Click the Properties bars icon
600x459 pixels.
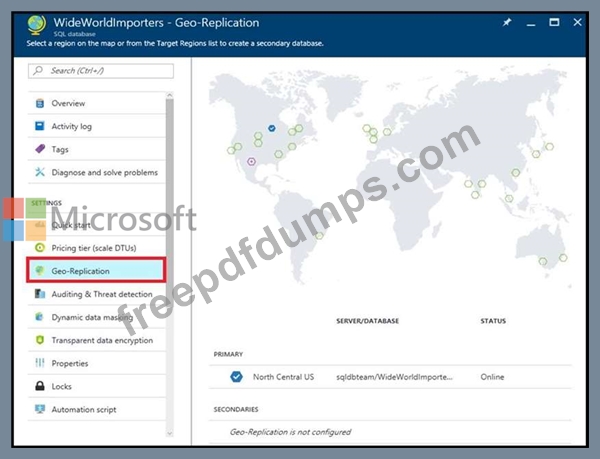[40, 363]
